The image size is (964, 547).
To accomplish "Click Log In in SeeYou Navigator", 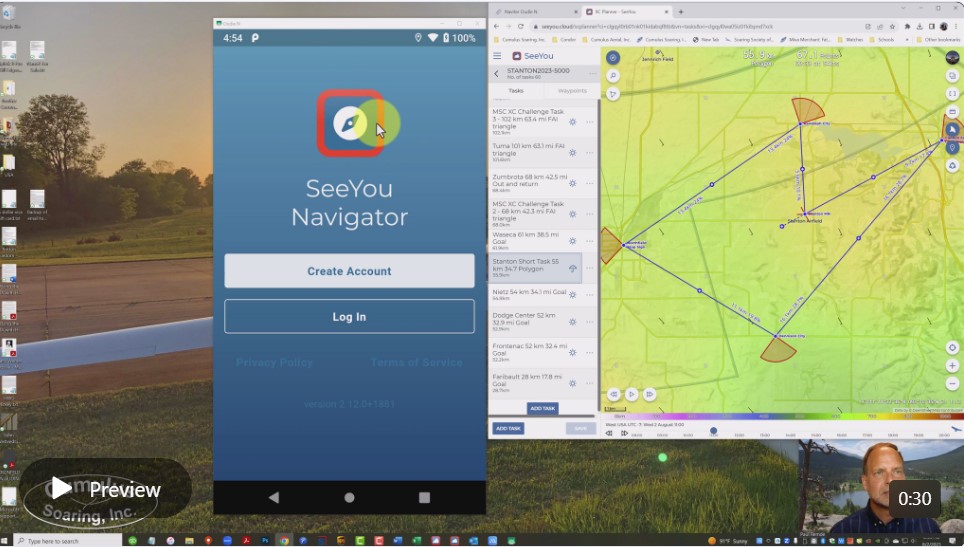I will point(349,317).
